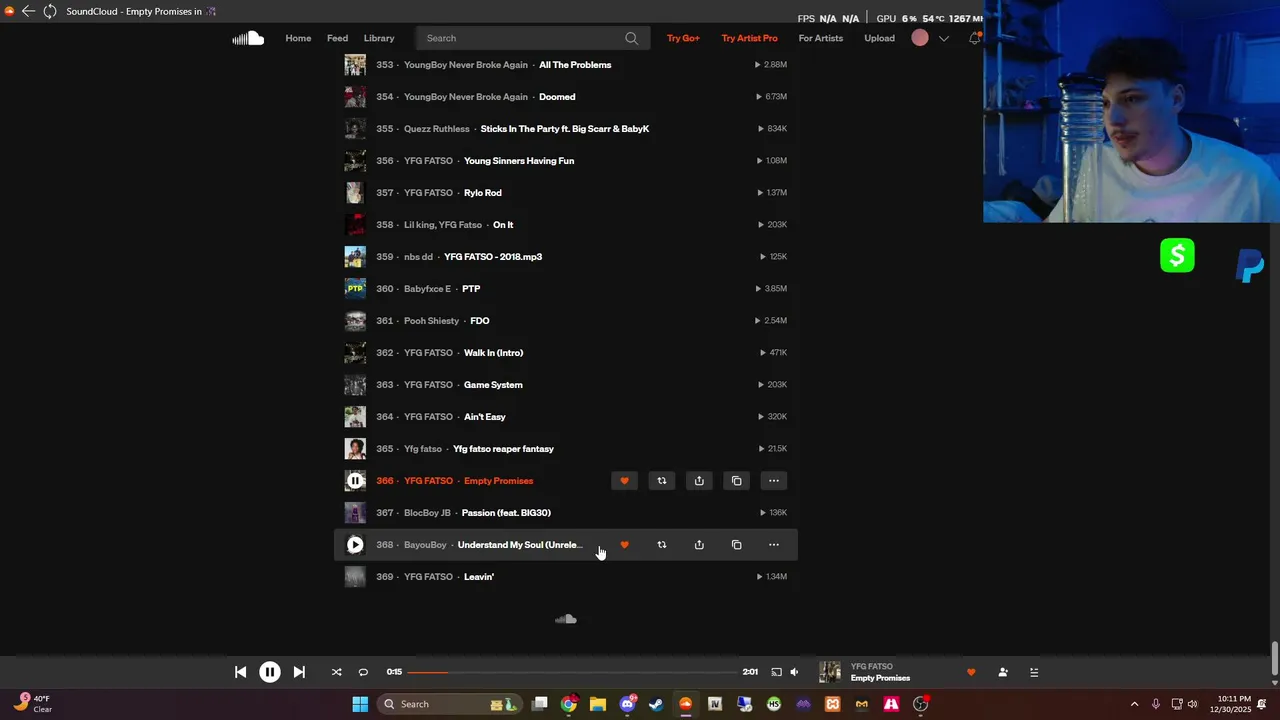Pause the currently playing track
Screen dimensions: 1280x720
coord(270,672)
